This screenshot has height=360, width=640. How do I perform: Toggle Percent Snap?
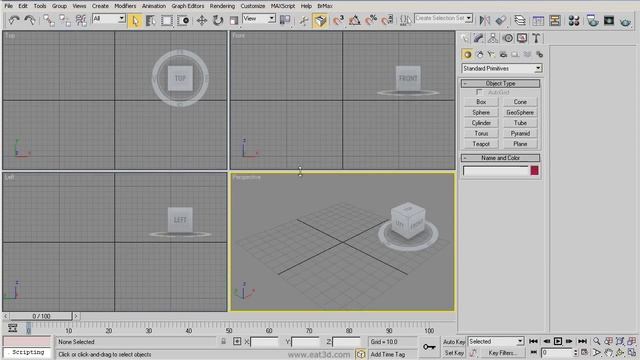pos(371,20)
